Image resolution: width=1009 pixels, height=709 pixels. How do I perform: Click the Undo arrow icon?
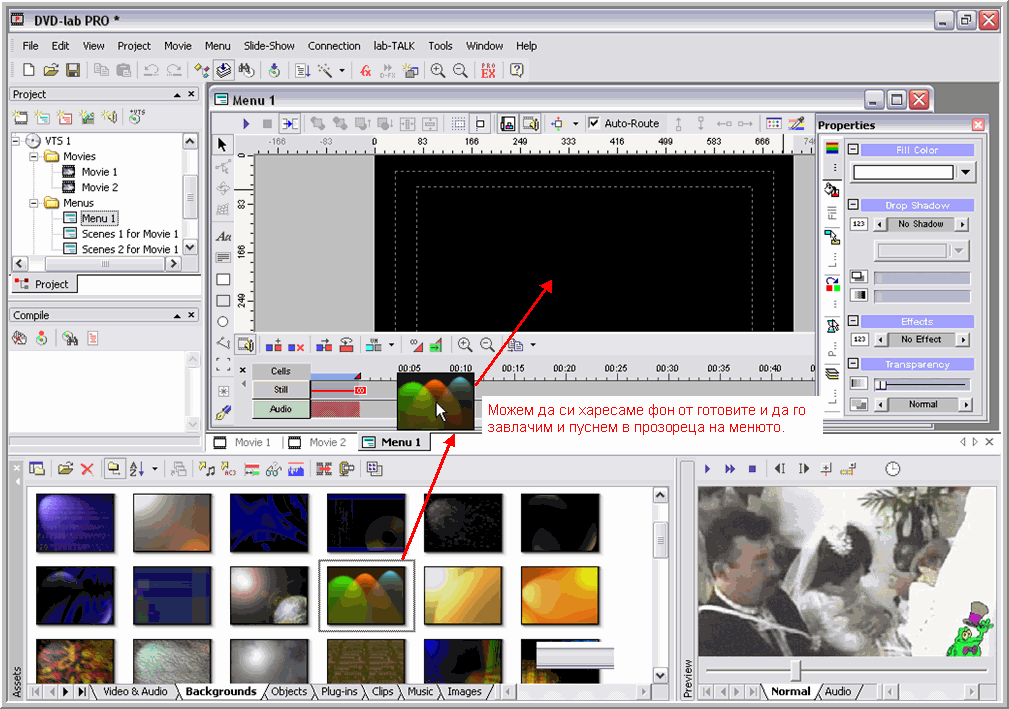click(151, 70)
